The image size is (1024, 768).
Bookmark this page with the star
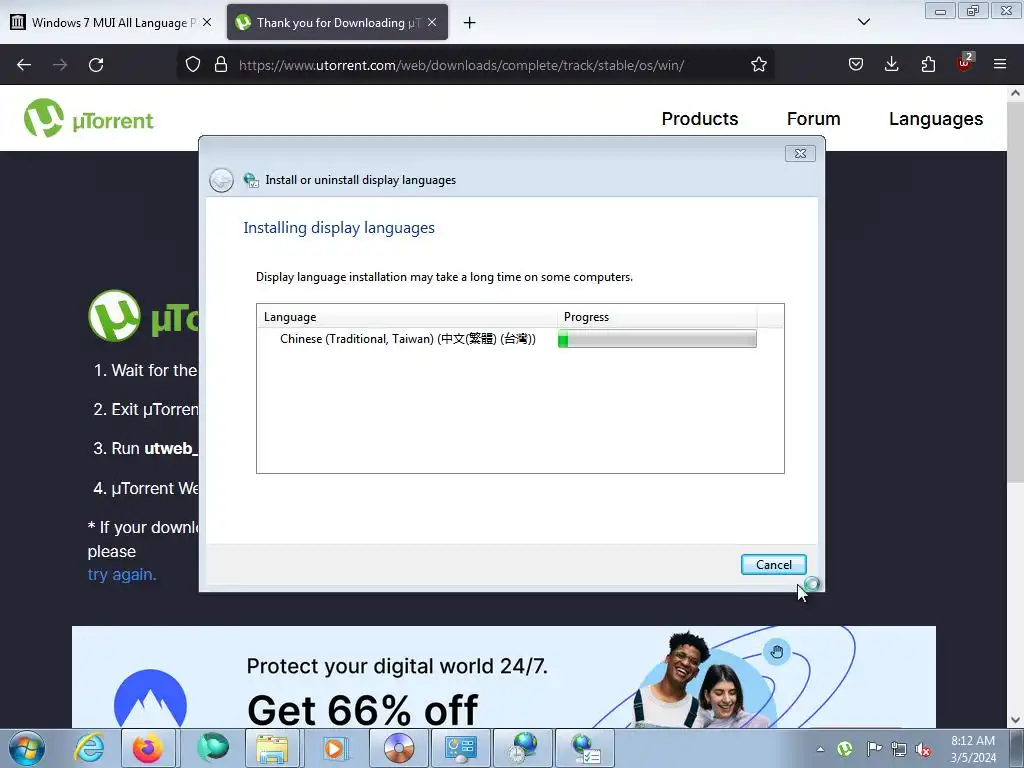758,65
